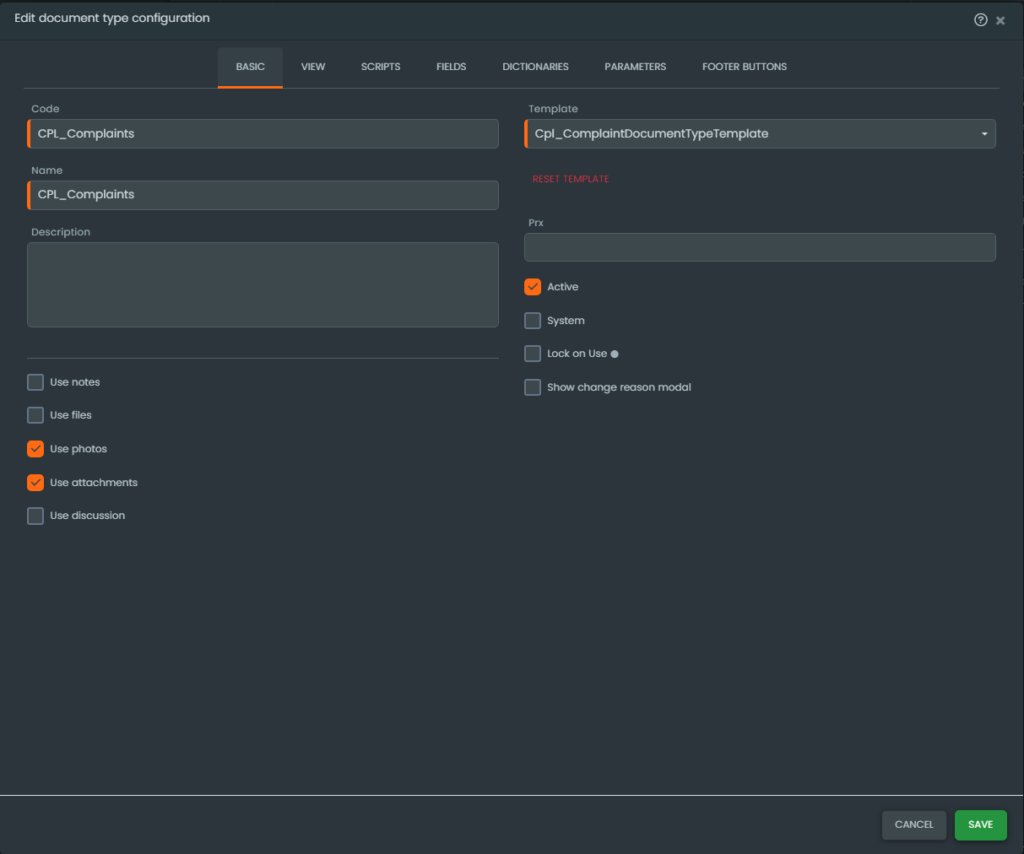Tick the Use discussion checkbox
1024x854 pixels.
(x=36, y=516)
